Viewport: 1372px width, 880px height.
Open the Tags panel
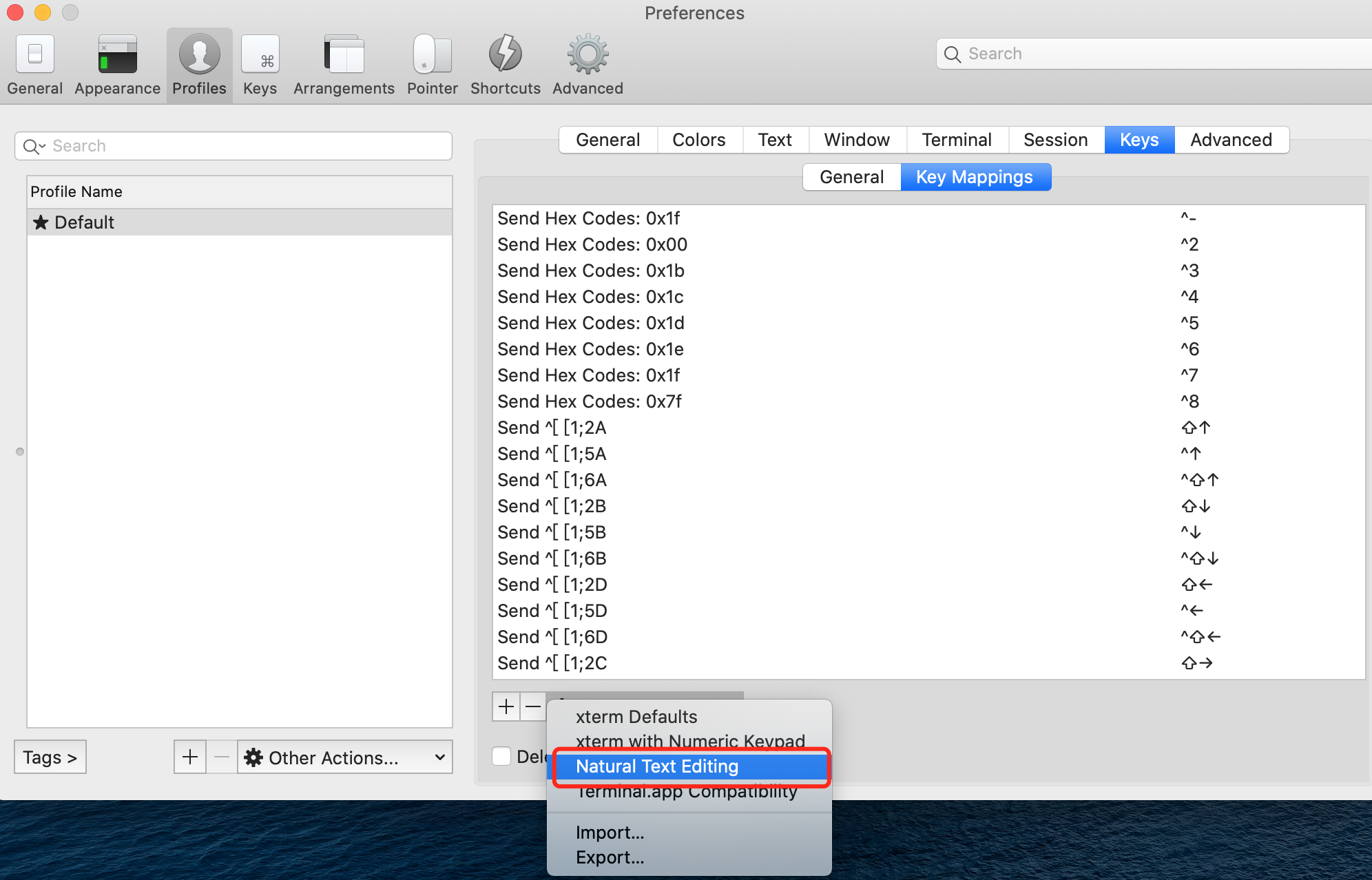(x=50, y=757)
